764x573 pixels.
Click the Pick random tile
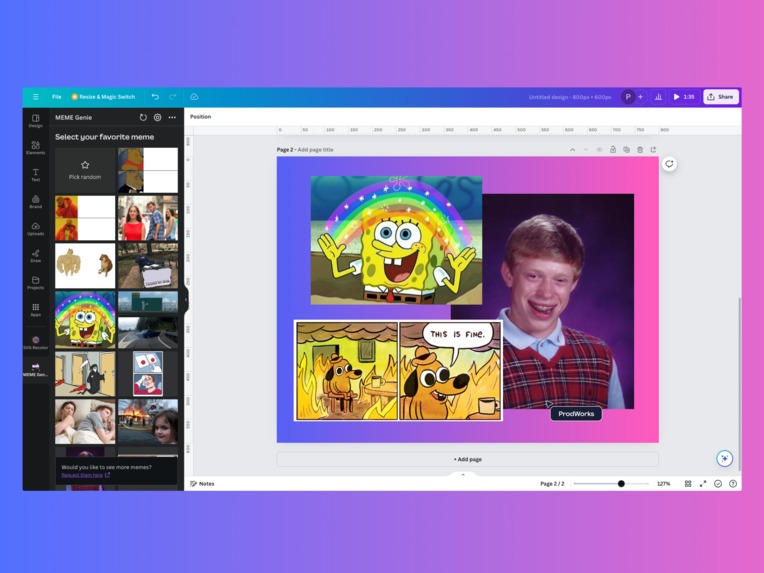pos(85,170)
